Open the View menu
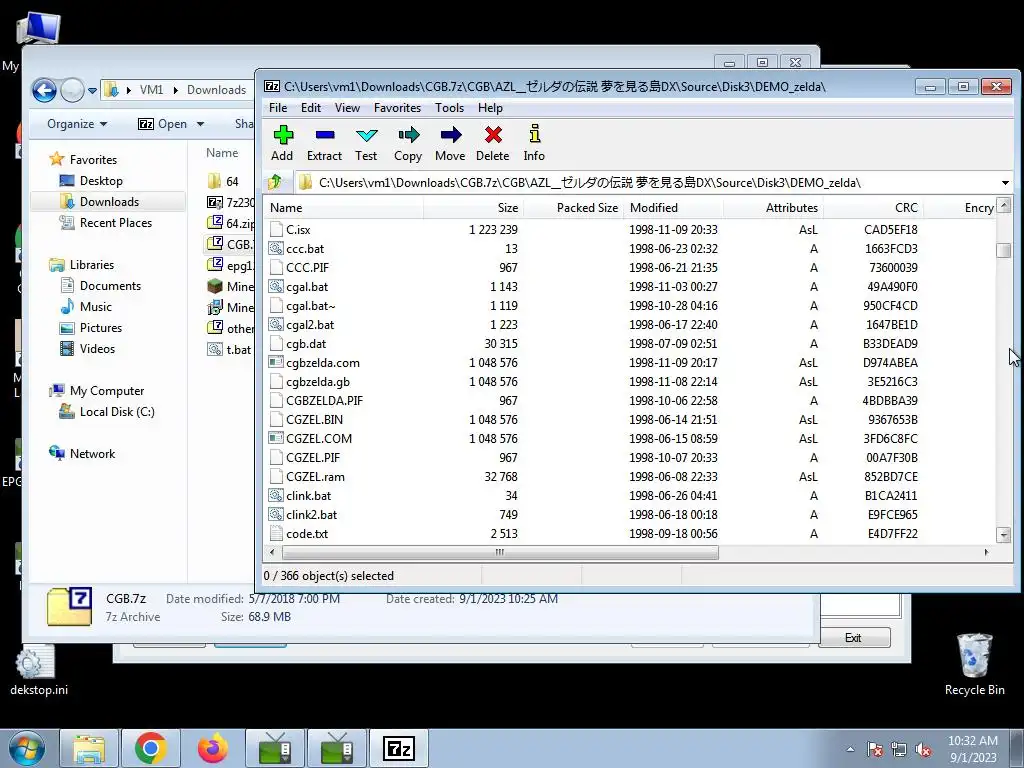The width and height of the screenshot is (1024, 768). tap(347, 108)
